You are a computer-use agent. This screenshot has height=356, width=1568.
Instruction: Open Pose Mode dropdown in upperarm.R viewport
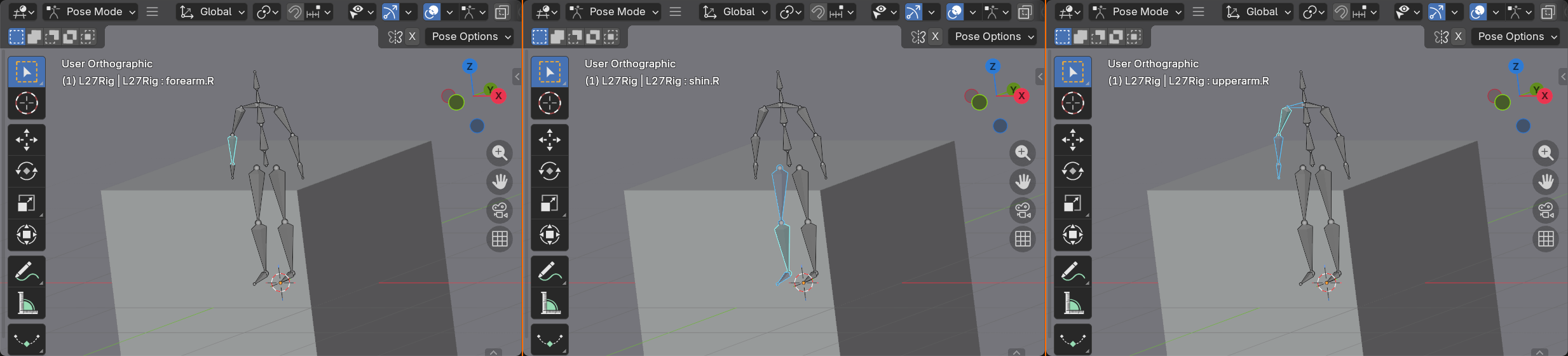[x=1137, y=11]
